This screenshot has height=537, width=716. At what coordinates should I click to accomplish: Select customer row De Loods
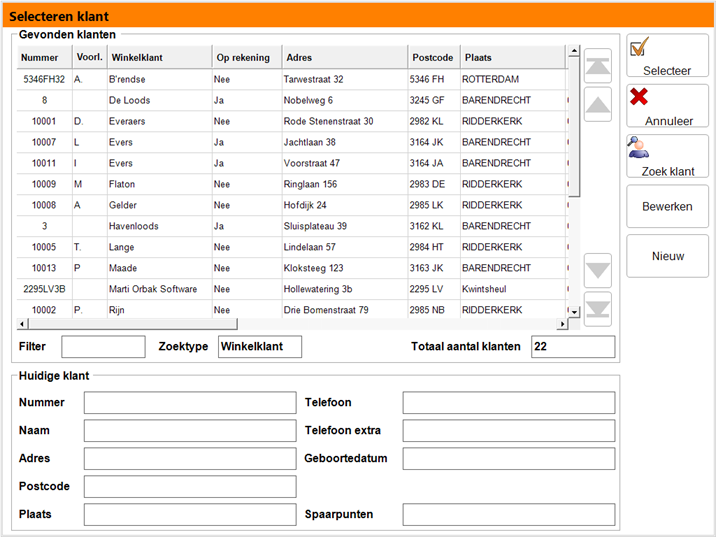[292, 100]
